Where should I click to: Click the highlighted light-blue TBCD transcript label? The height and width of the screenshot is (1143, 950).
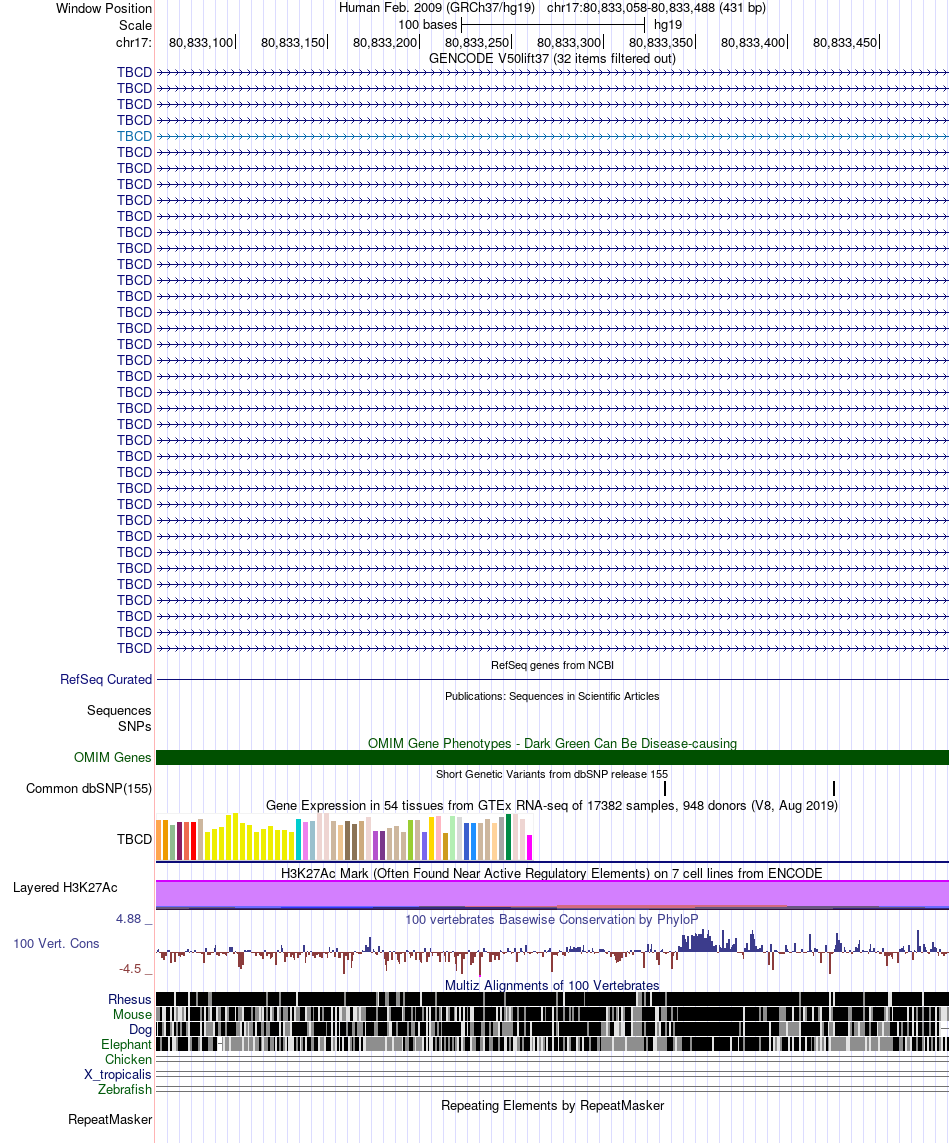tap(134, 136)
